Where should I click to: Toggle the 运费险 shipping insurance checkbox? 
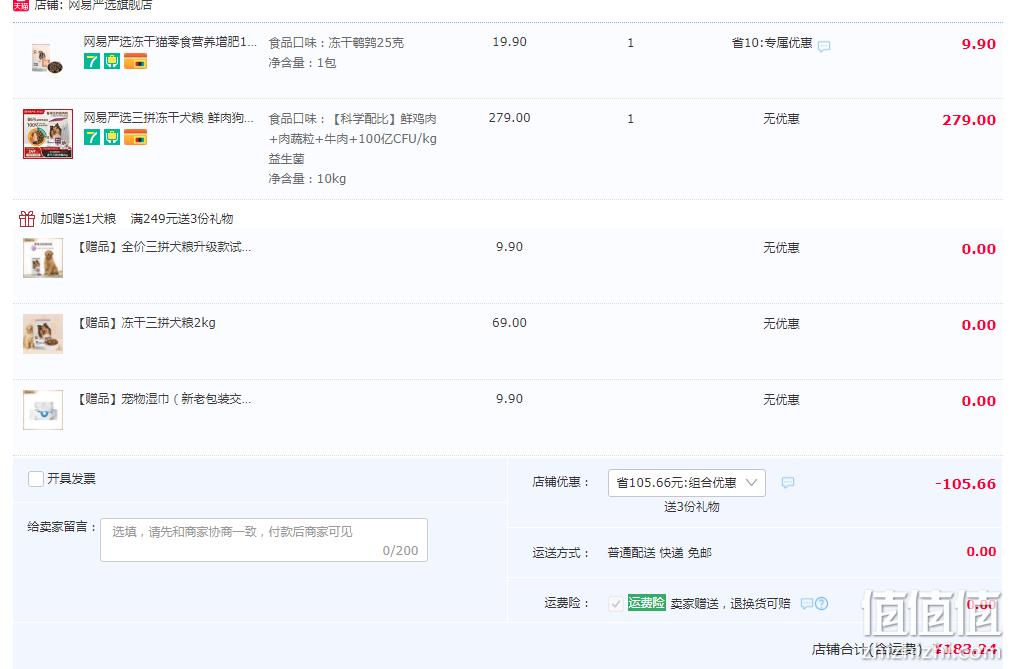[616, 604]
